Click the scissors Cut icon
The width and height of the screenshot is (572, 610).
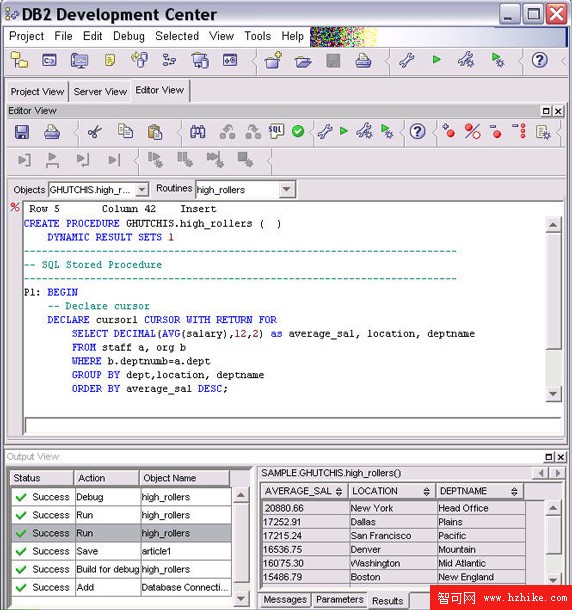(x=95, y=132)
